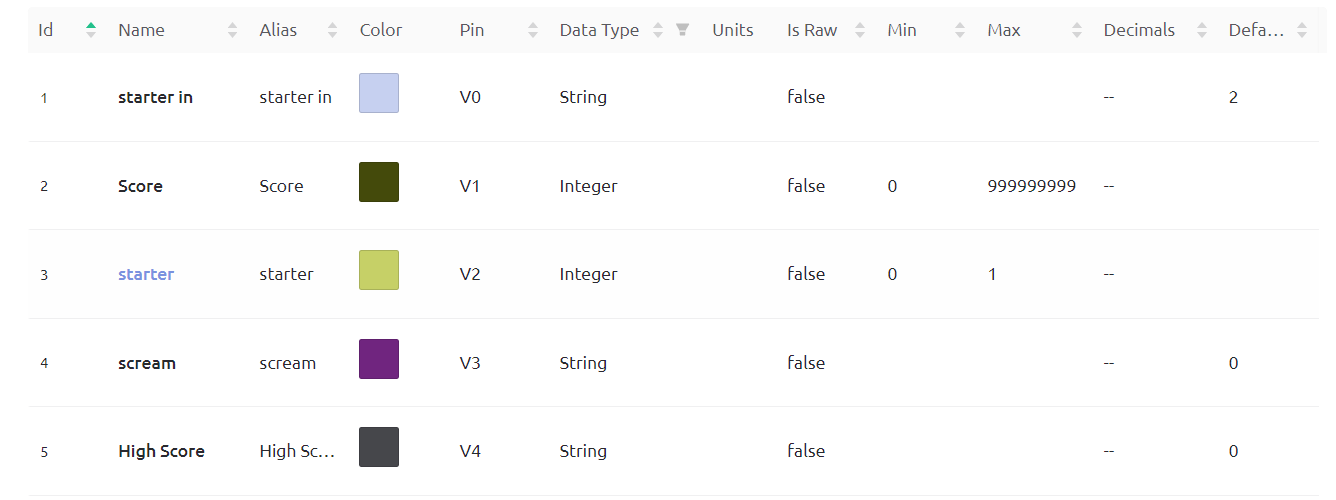The width and height of the screenshot is (1336, 500).
Task: Click the Data Type sort arrows
Action: [x=659, y=30]
